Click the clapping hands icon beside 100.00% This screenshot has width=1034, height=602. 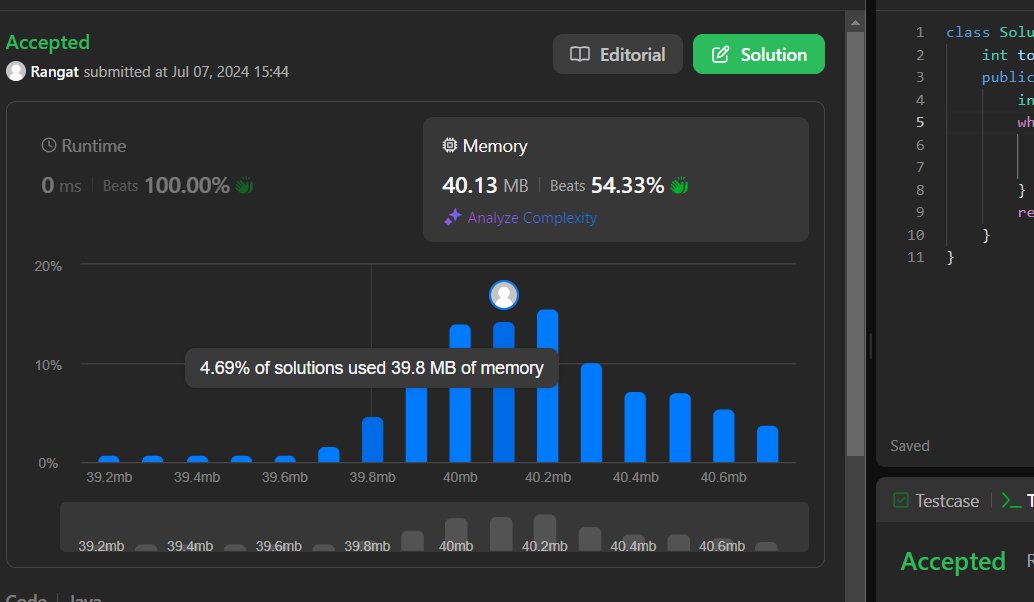pyautogui.click(x=245, y=185)
